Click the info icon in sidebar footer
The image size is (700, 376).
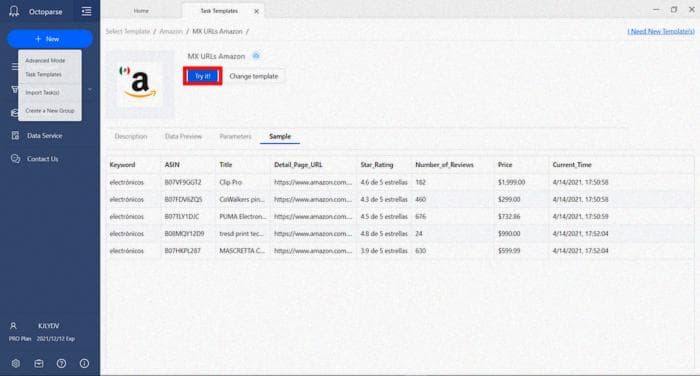pos(84,363)
